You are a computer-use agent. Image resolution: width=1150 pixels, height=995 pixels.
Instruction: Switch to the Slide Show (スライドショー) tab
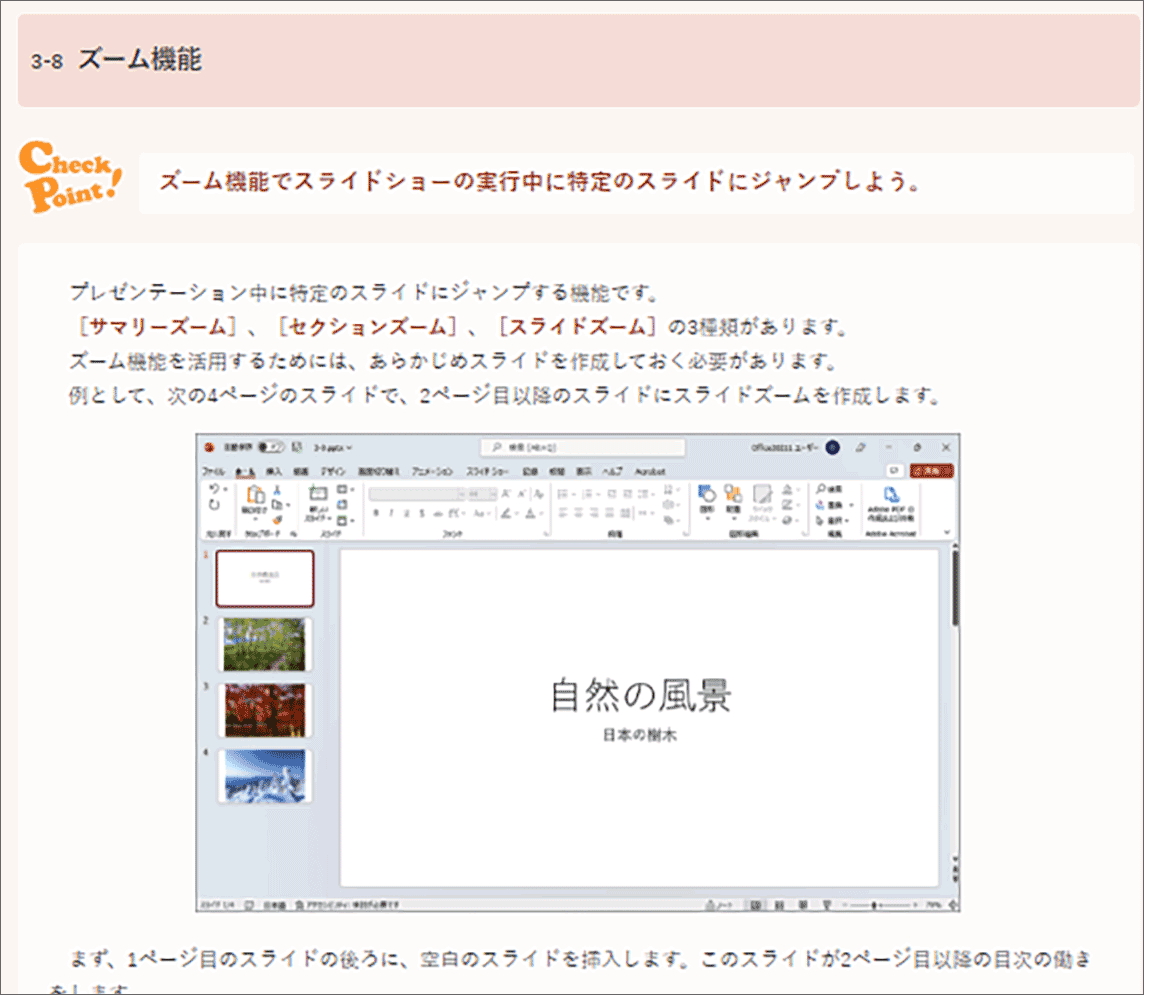click(487, 471)
